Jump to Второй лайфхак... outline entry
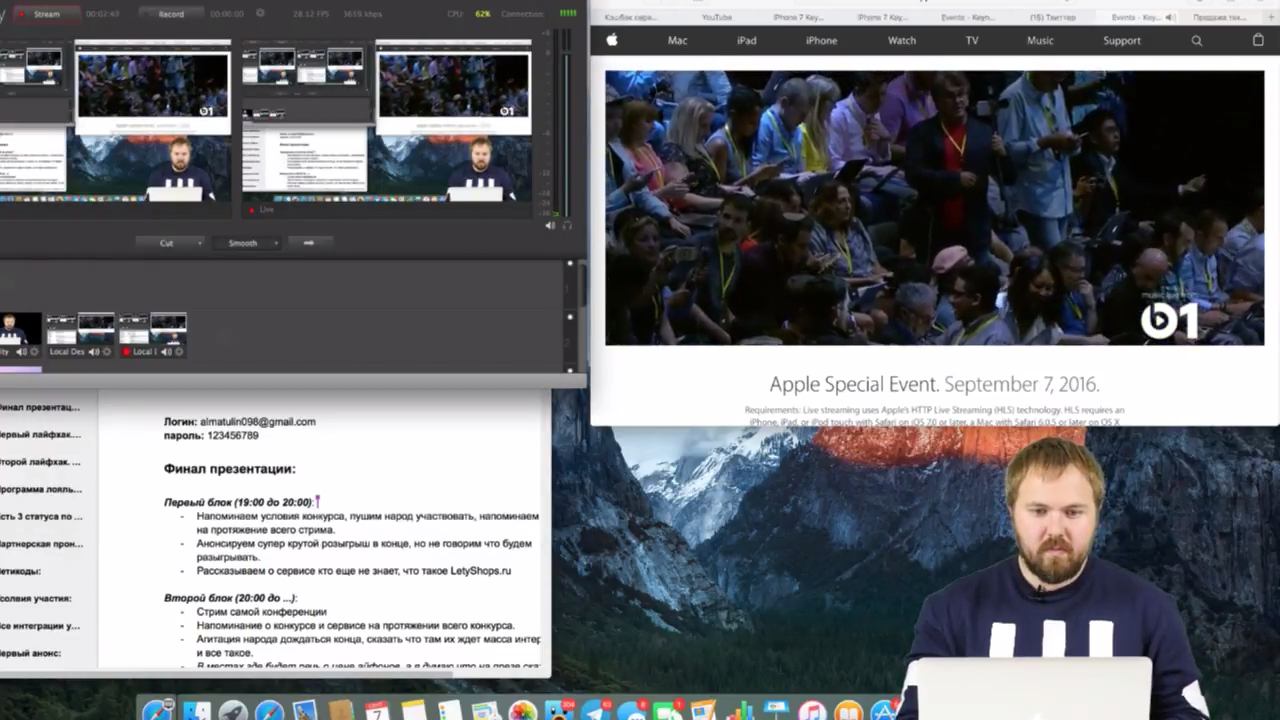Screen dimensions: 1280x720 [40, 462]
